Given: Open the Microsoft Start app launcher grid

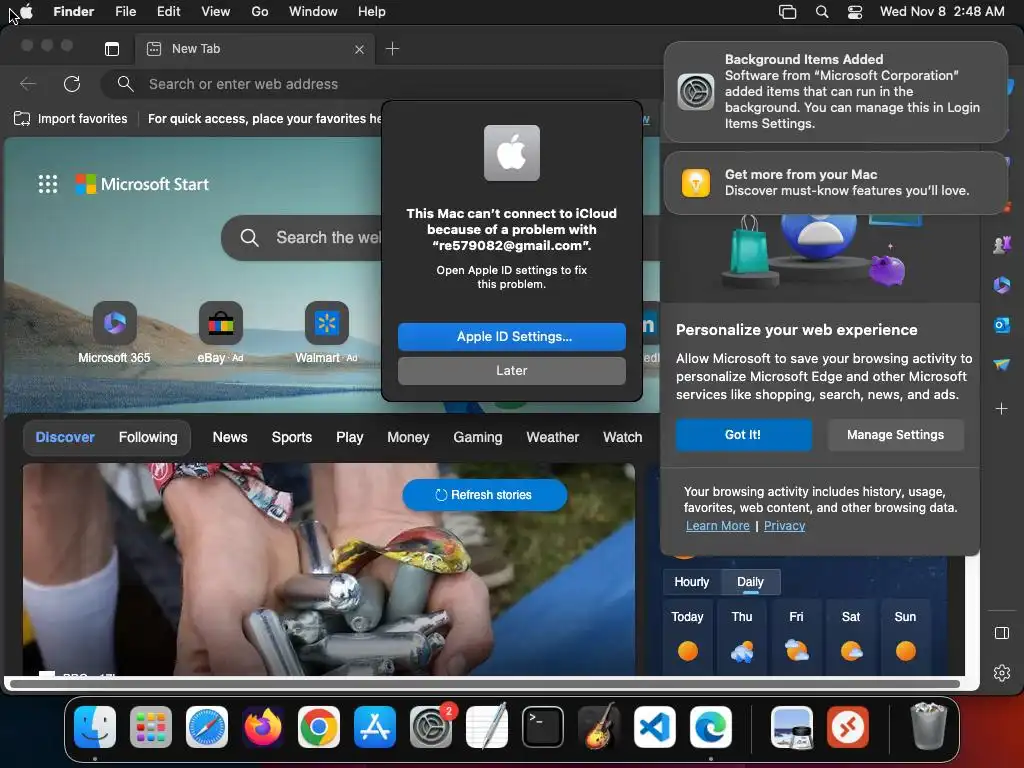Looking at the screenshot, I should (x=48, y=184).
